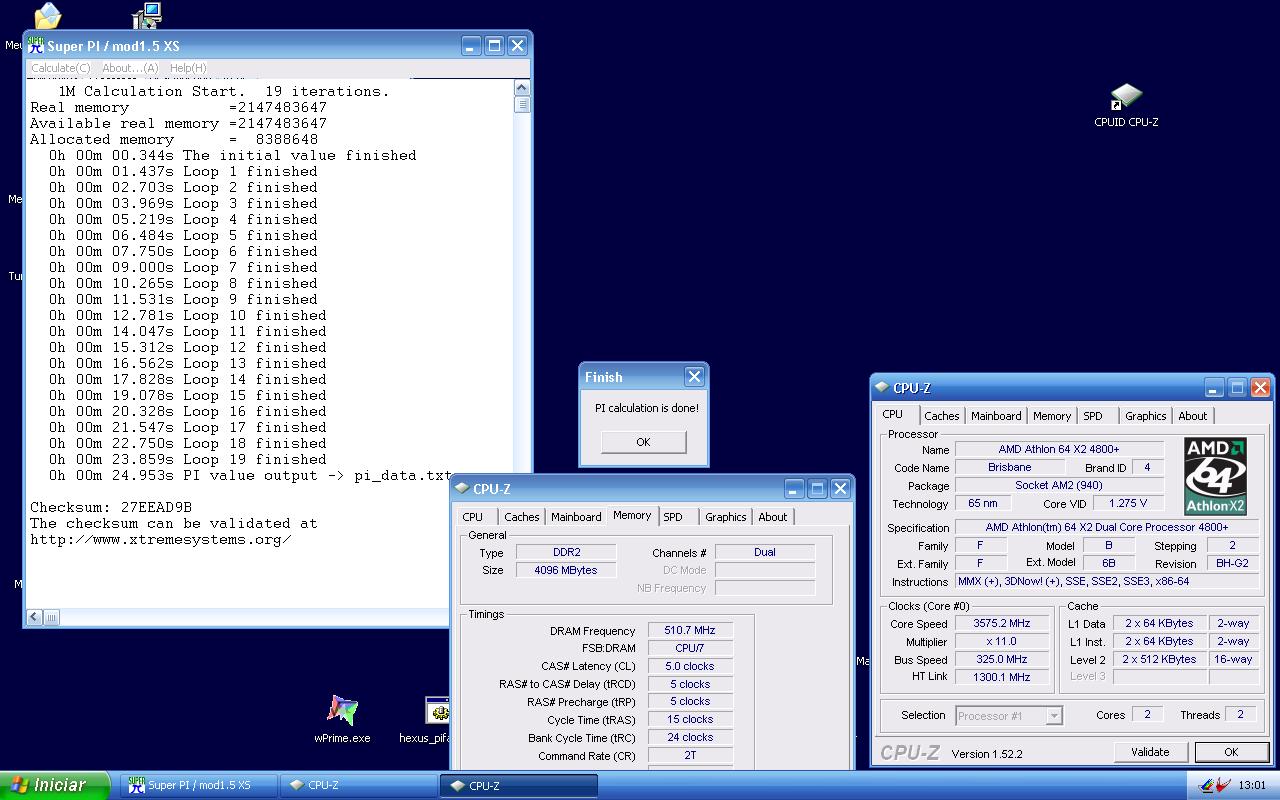The image size is (1280, 800).
Task: Open the About...(A) menu in Super PI
Action: (x=130, y=68)
